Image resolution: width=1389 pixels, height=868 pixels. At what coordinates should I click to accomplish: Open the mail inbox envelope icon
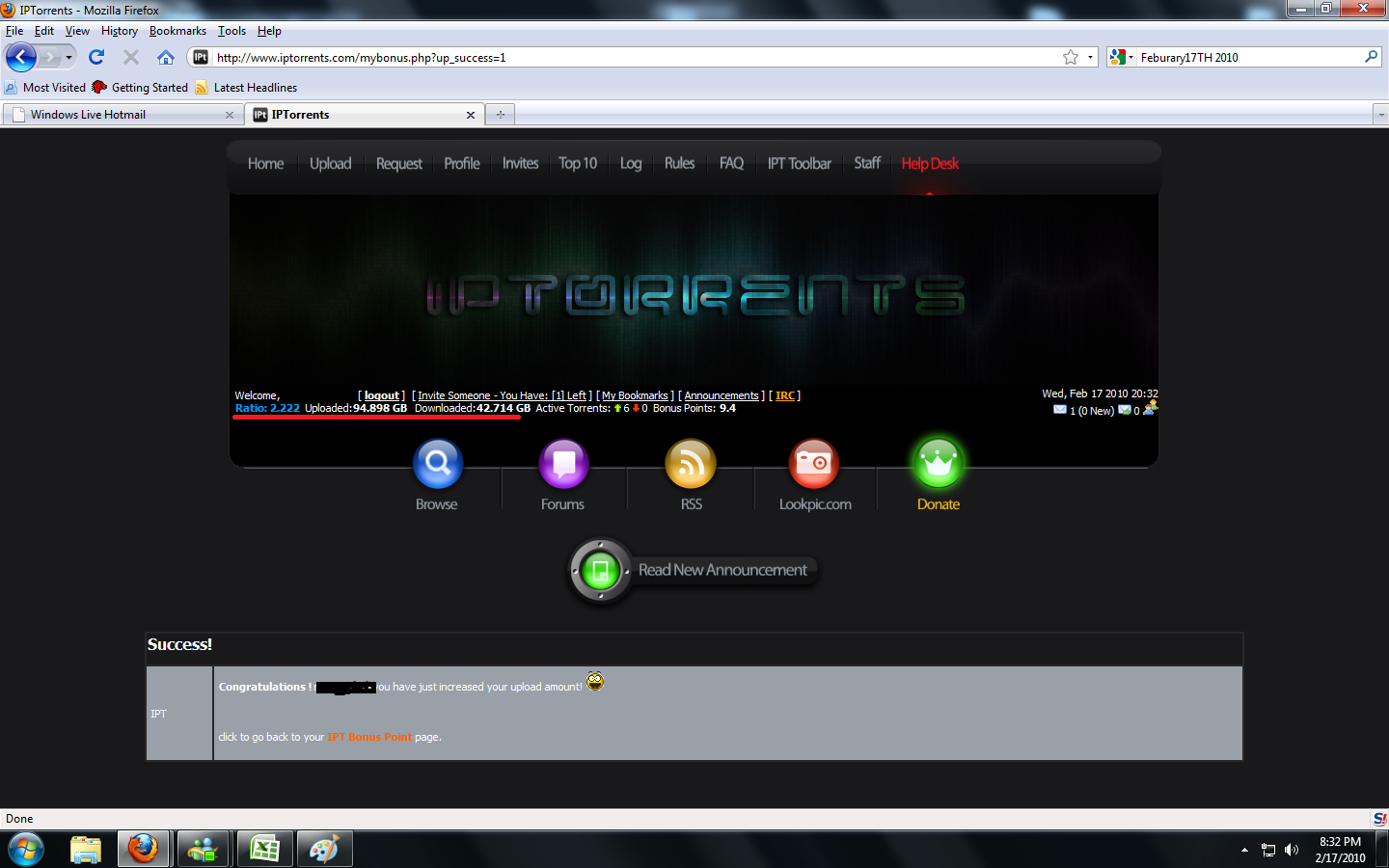pos(1059,410)
